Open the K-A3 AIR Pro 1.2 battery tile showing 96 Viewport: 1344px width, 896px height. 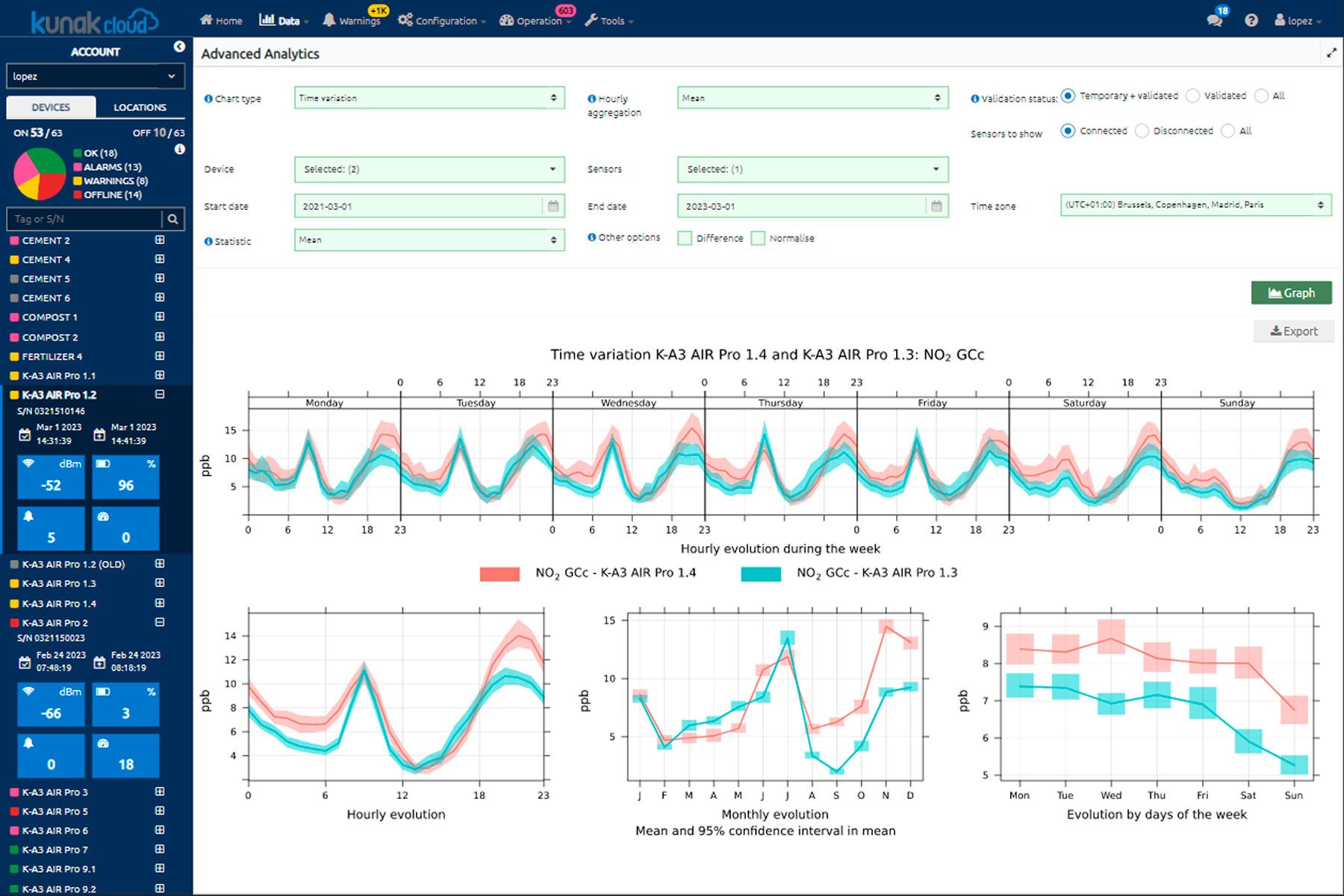(x=125, y=476)
